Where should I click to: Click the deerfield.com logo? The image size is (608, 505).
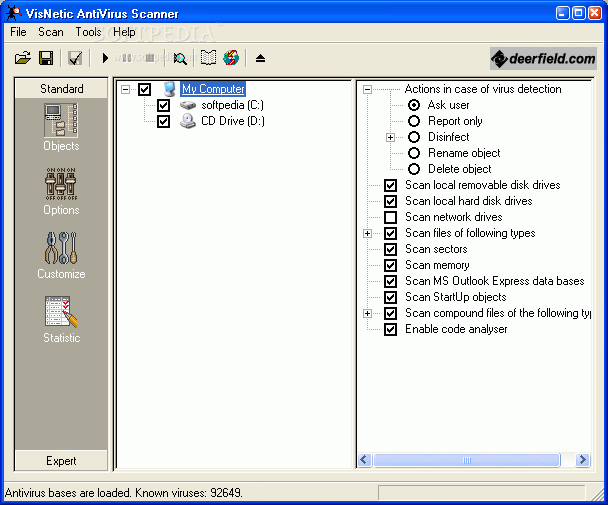(x=543, y=59)
